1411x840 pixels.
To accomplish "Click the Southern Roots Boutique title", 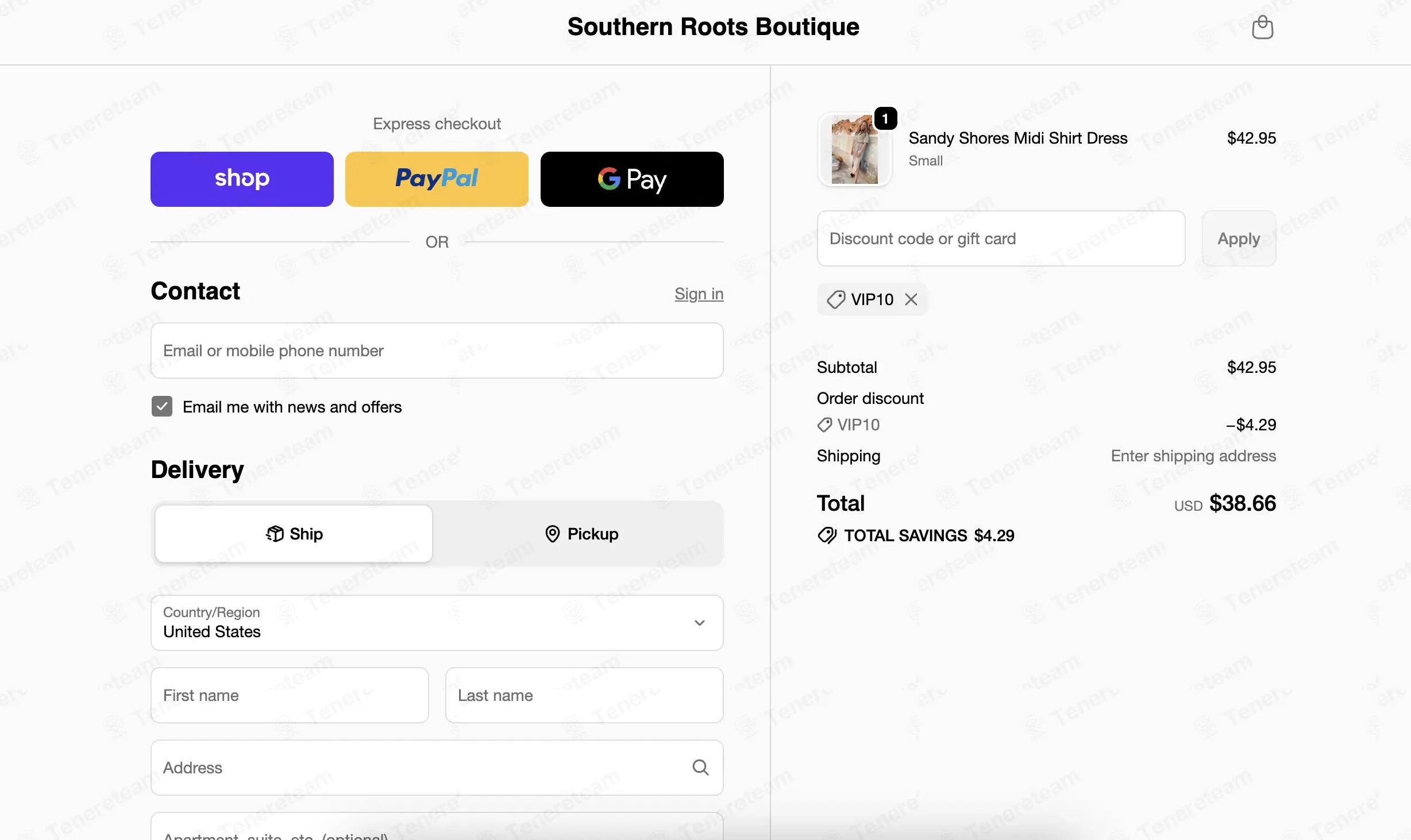I will pos(713,27).
